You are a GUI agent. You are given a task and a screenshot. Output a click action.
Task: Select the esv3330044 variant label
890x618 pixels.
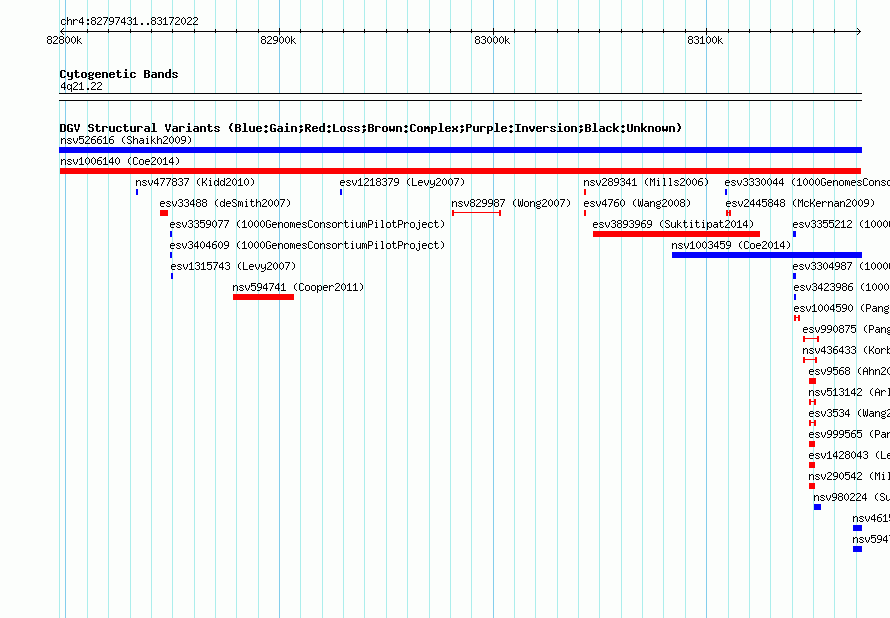click(x=807, y=182)
